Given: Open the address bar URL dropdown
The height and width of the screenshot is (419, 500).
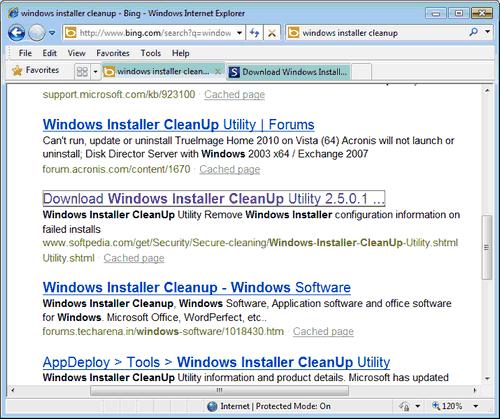Looking at the screenshot, I should click(239, 33).
